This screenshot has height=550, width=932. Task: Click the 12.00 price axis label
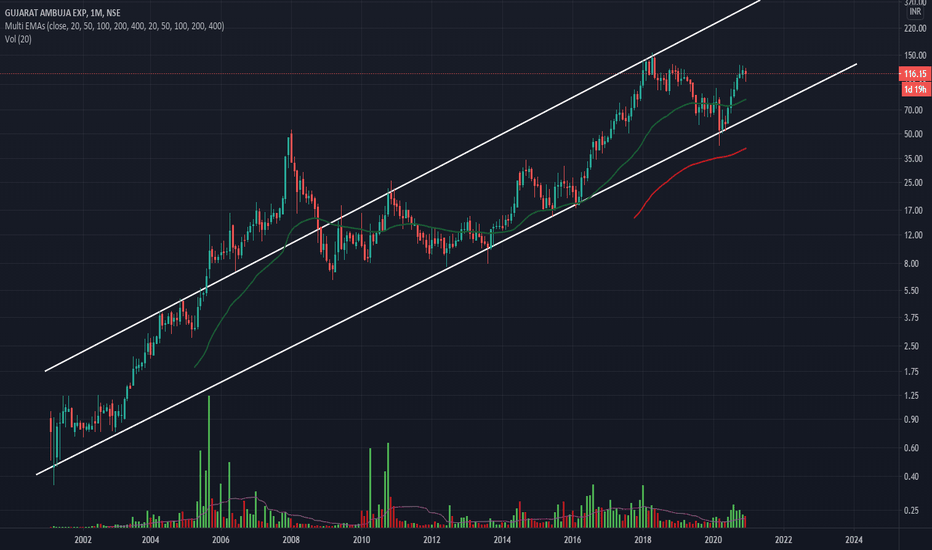point(915,235)
